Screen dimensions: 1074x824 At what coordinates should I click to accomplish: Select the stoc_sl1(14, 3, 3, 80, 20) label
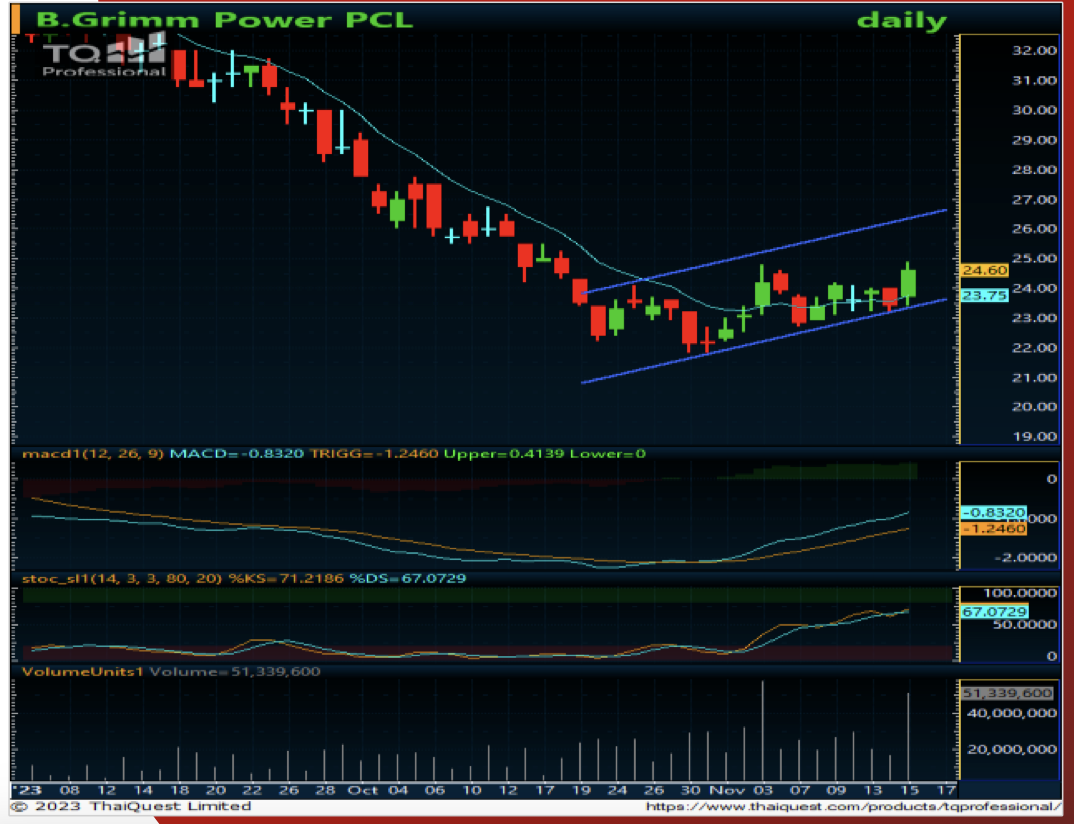[122, 578]
